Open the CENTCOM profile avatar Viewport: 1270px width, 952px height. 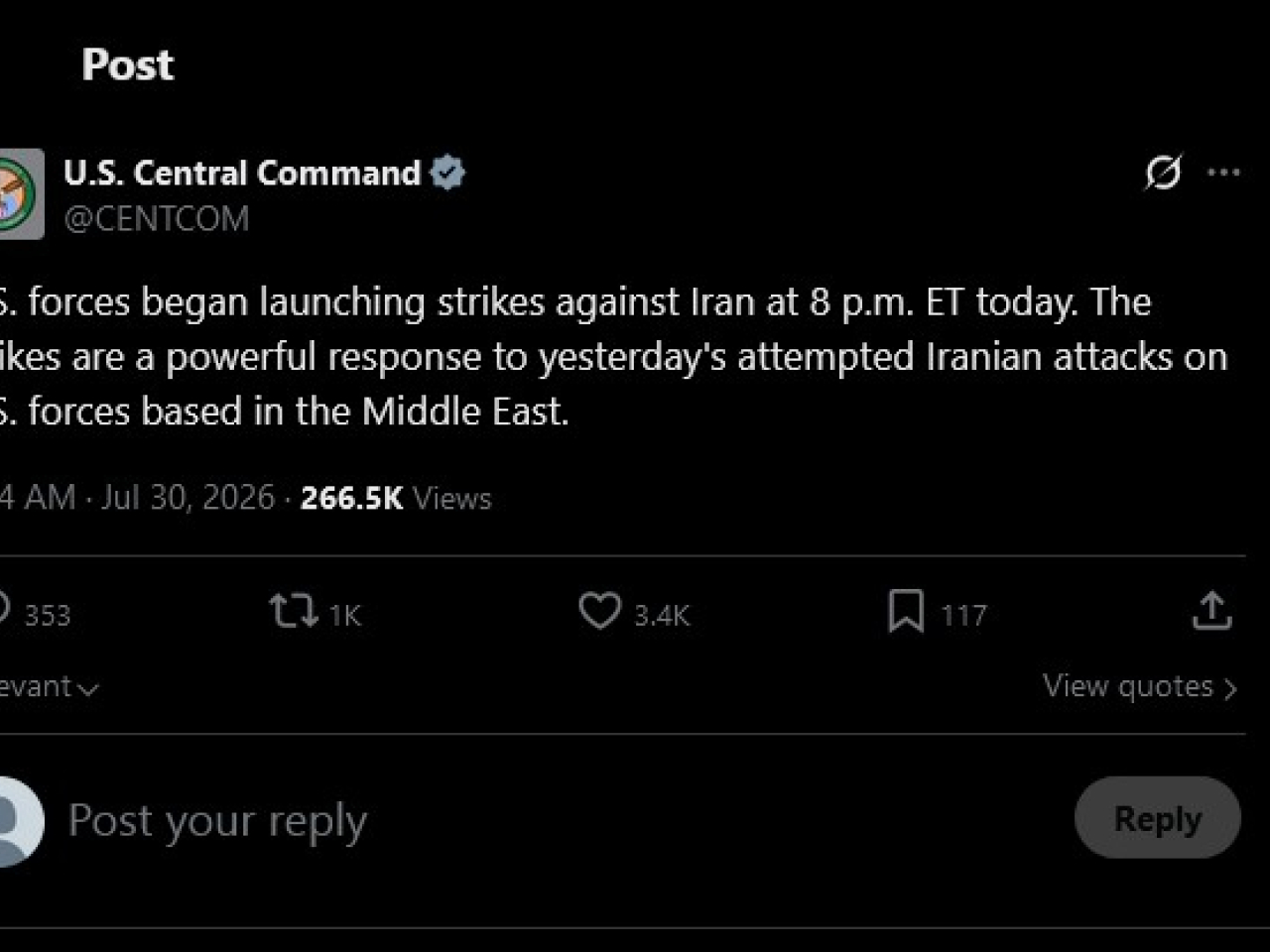pos(20,194)
